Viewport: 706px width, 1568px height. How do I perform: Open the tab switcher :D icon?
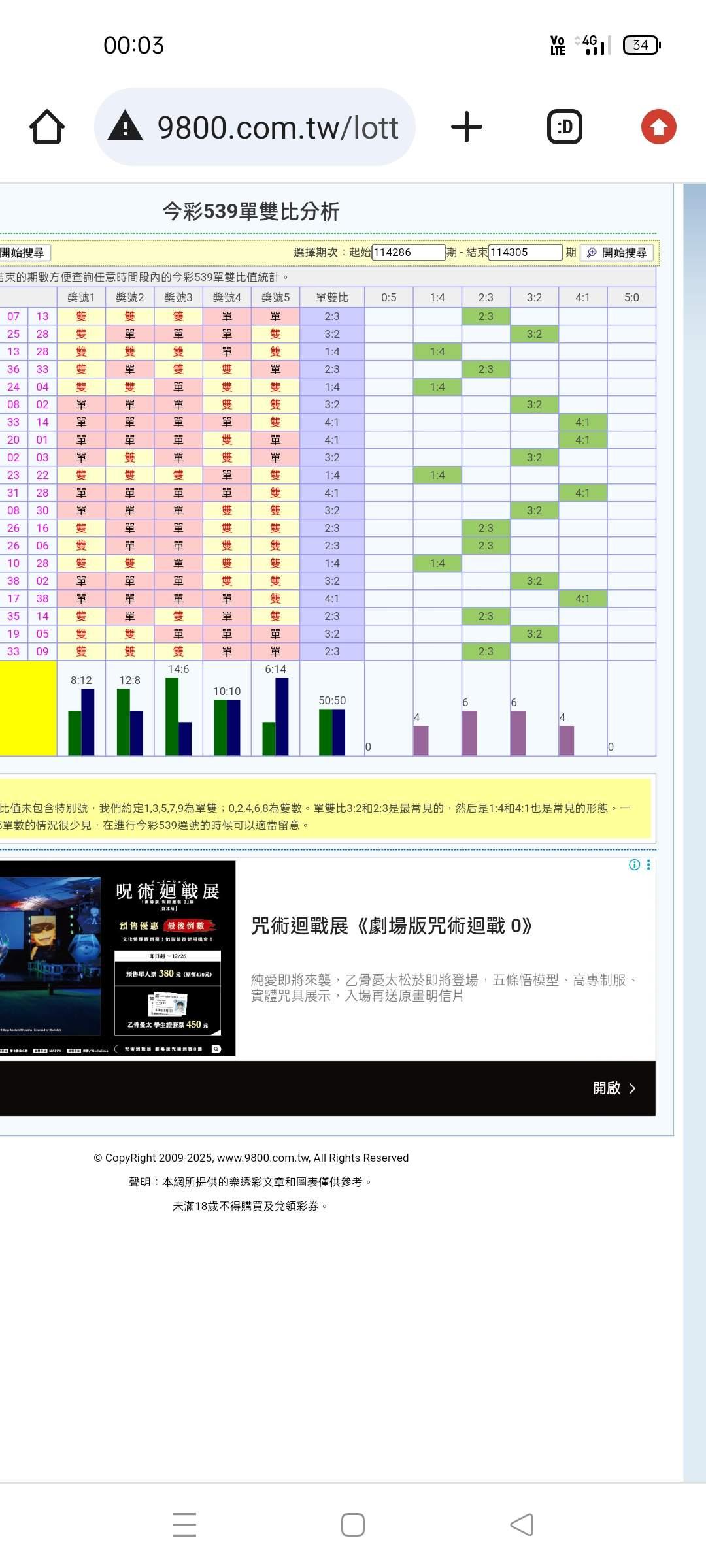click(x=565, y=127)
